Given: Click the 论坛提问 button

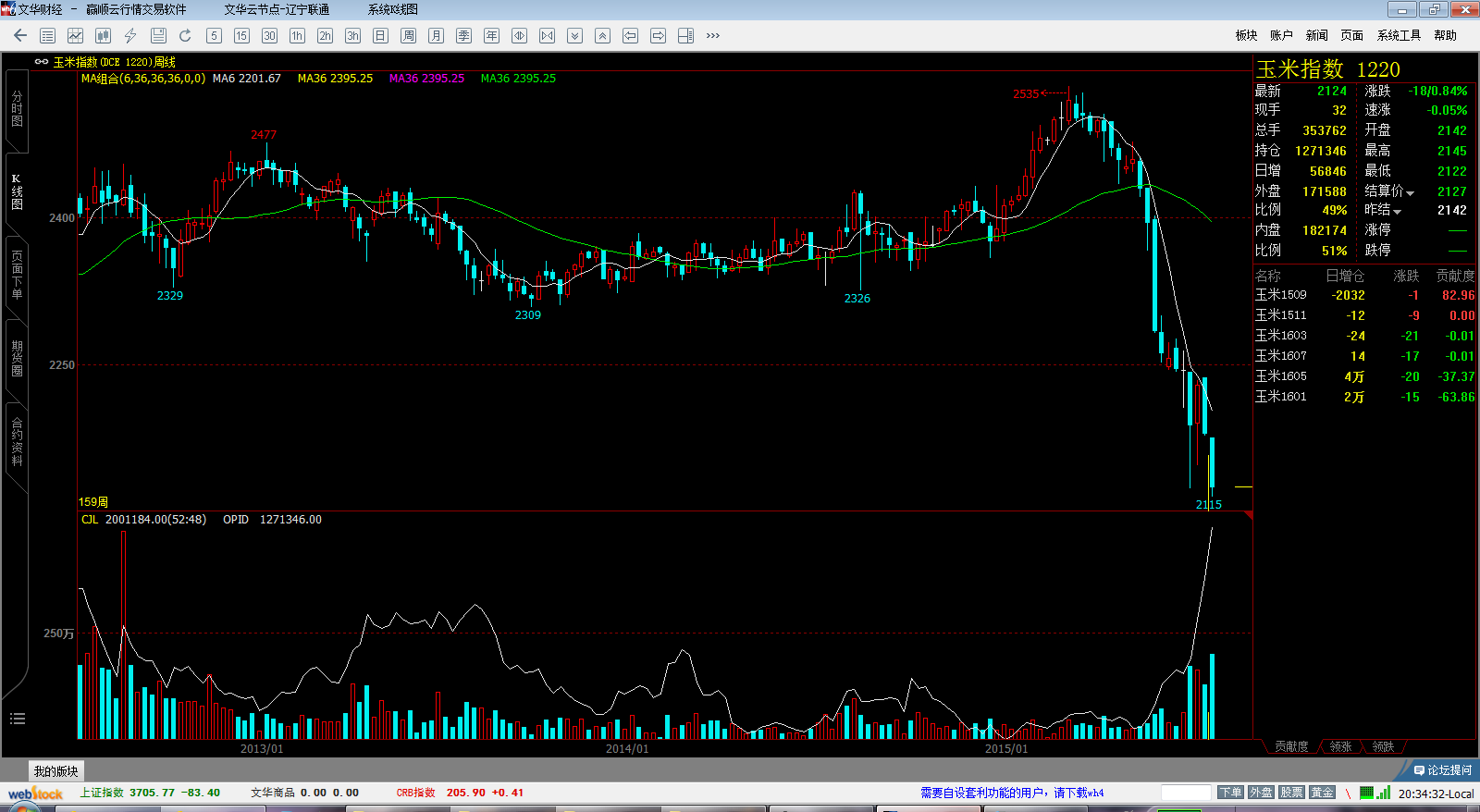Looking at the screenshot, I should [x=1442, y=769].
